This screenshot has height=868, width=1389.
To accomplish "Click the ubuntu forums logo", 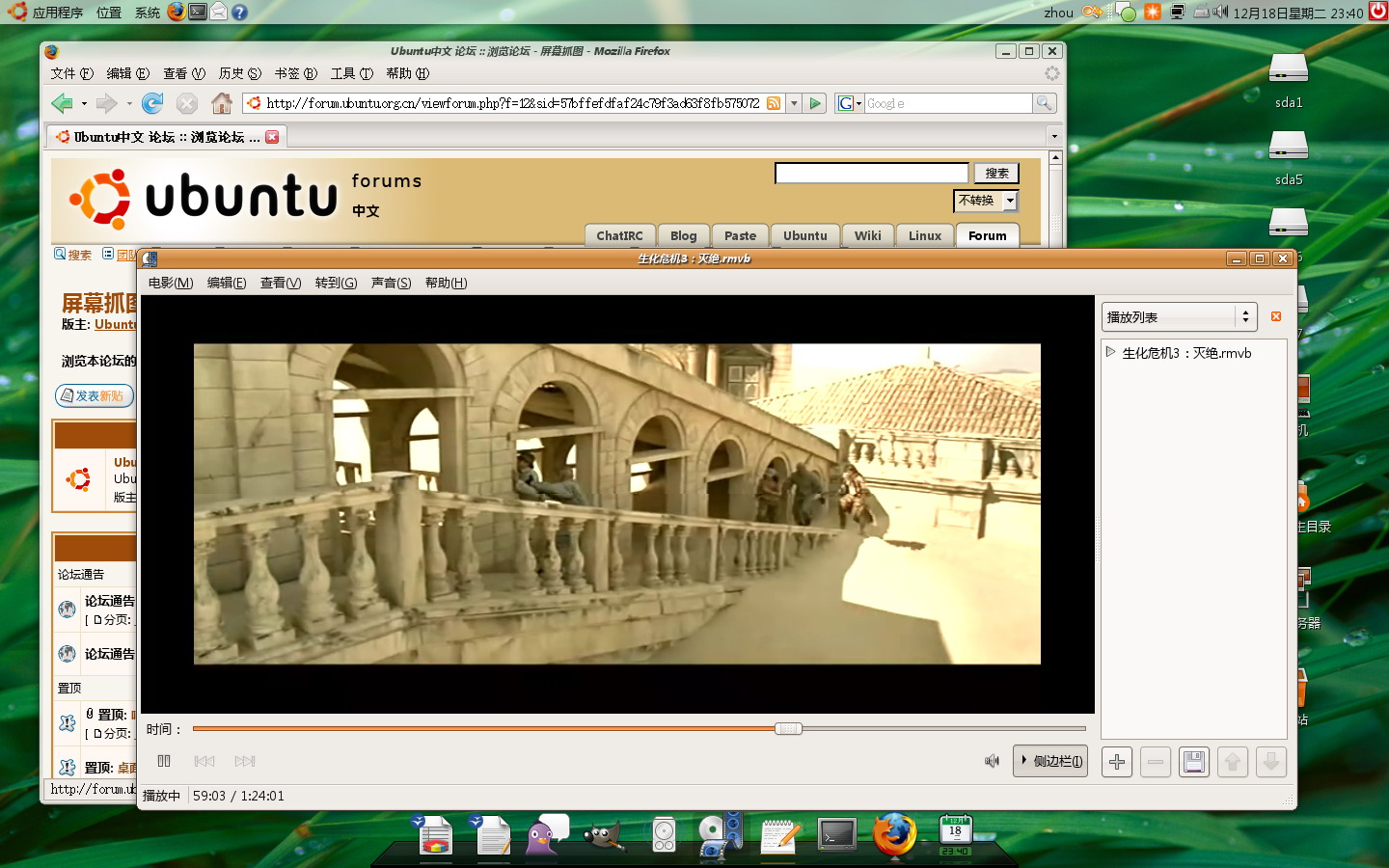I will coord(245,198).
